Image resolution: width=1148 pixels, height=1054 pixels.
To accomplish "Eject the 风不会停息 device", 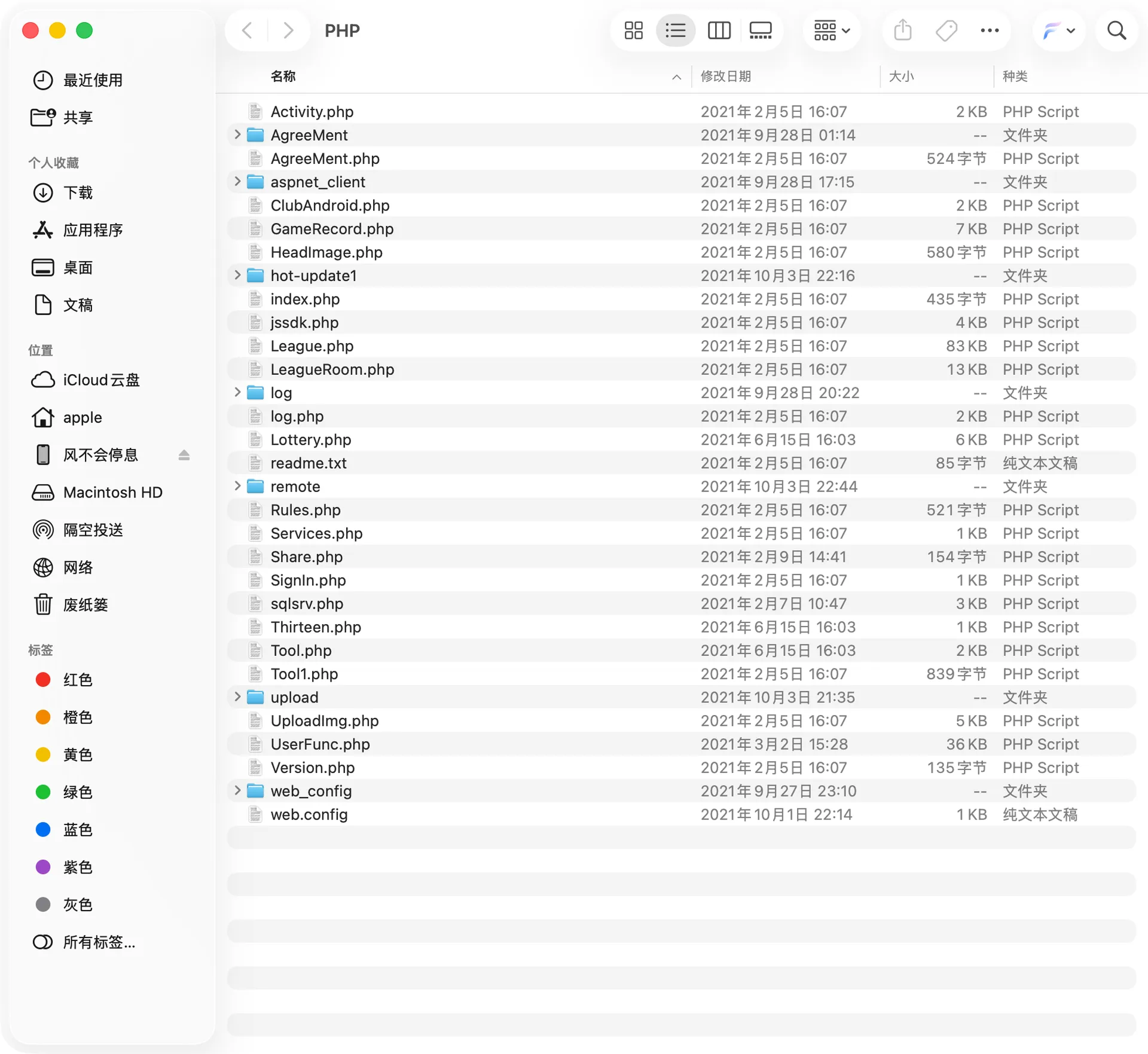I will point(184,456).
